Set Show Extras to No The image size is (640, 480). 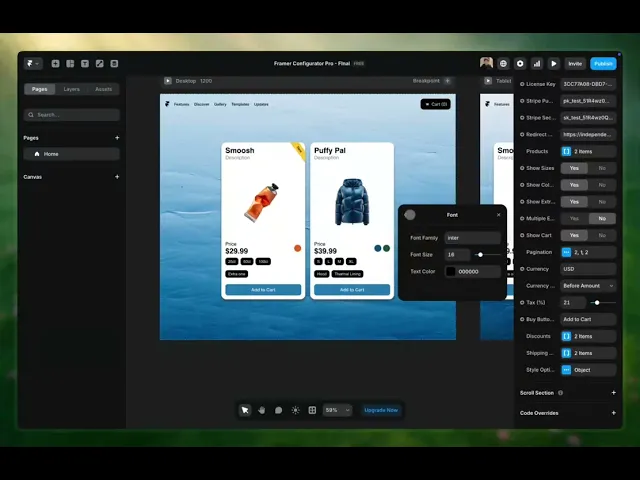602,202
